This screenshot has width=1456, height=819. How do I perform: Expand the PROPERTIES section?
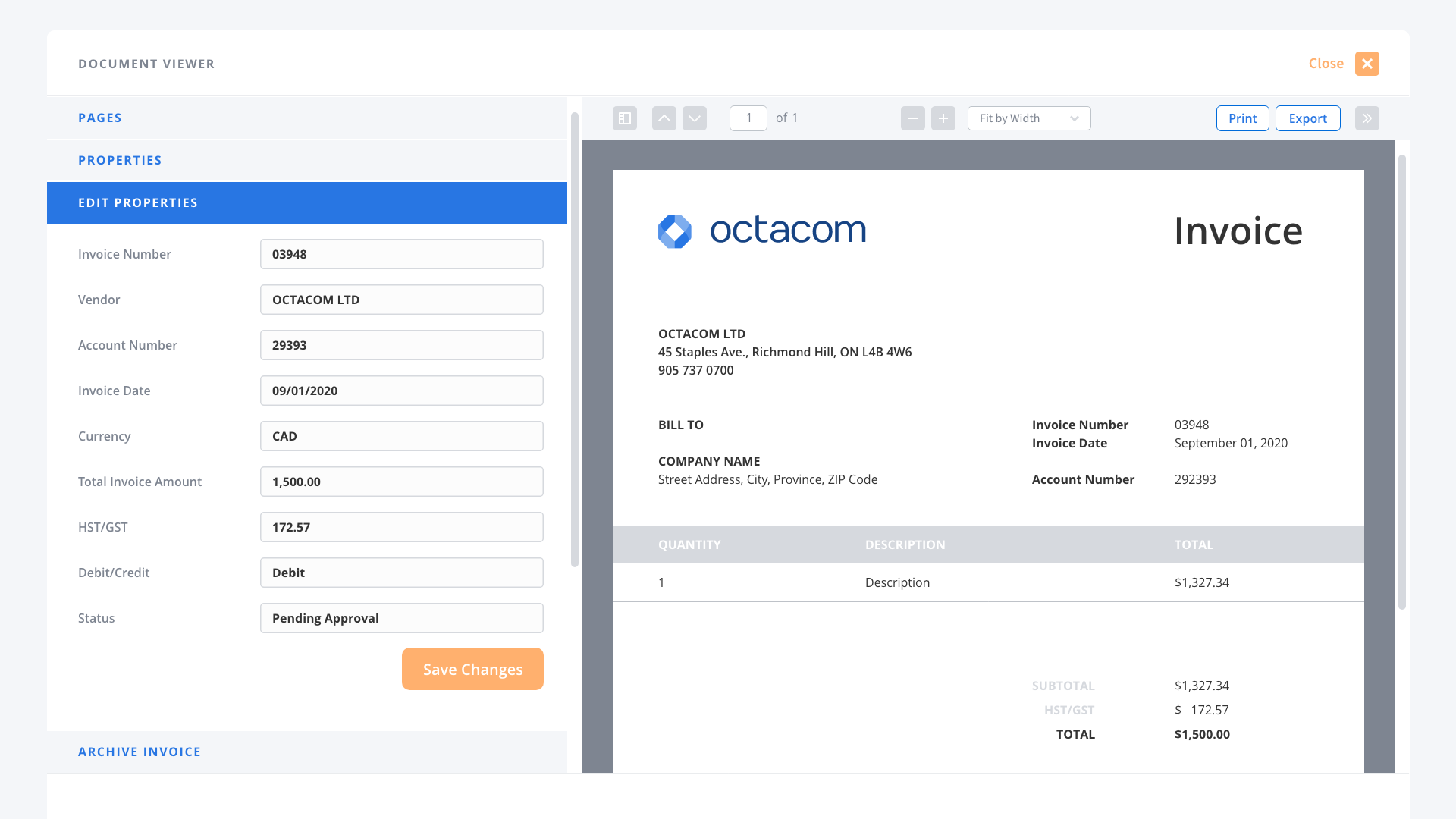[120, 160]
